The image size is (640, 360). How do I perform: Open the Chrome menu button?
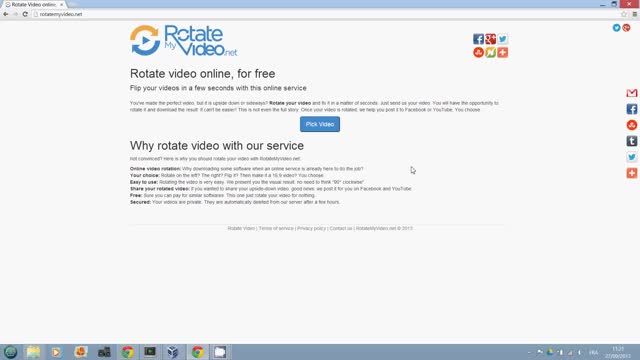coord(635,14)
